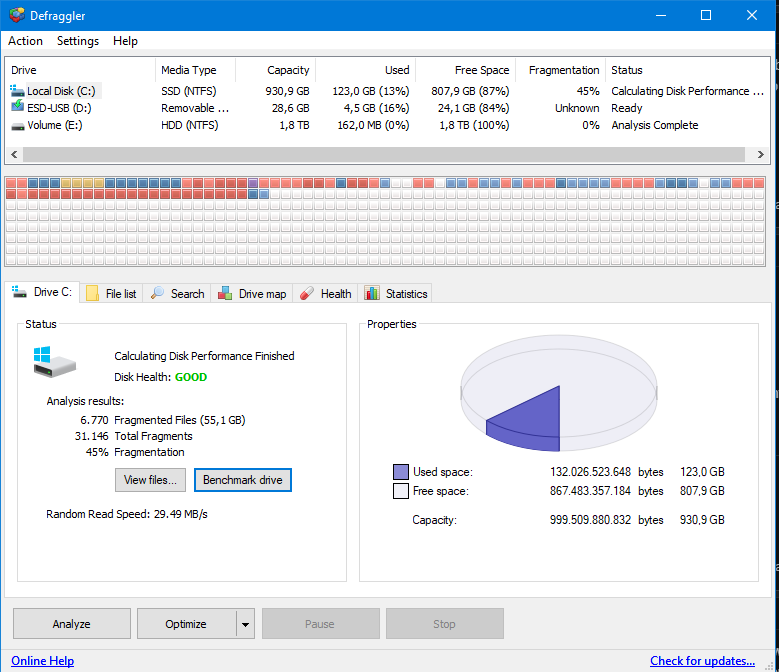
Task: Click the 999.509.880.832 capacity bytes value
Action: (590, 520)
